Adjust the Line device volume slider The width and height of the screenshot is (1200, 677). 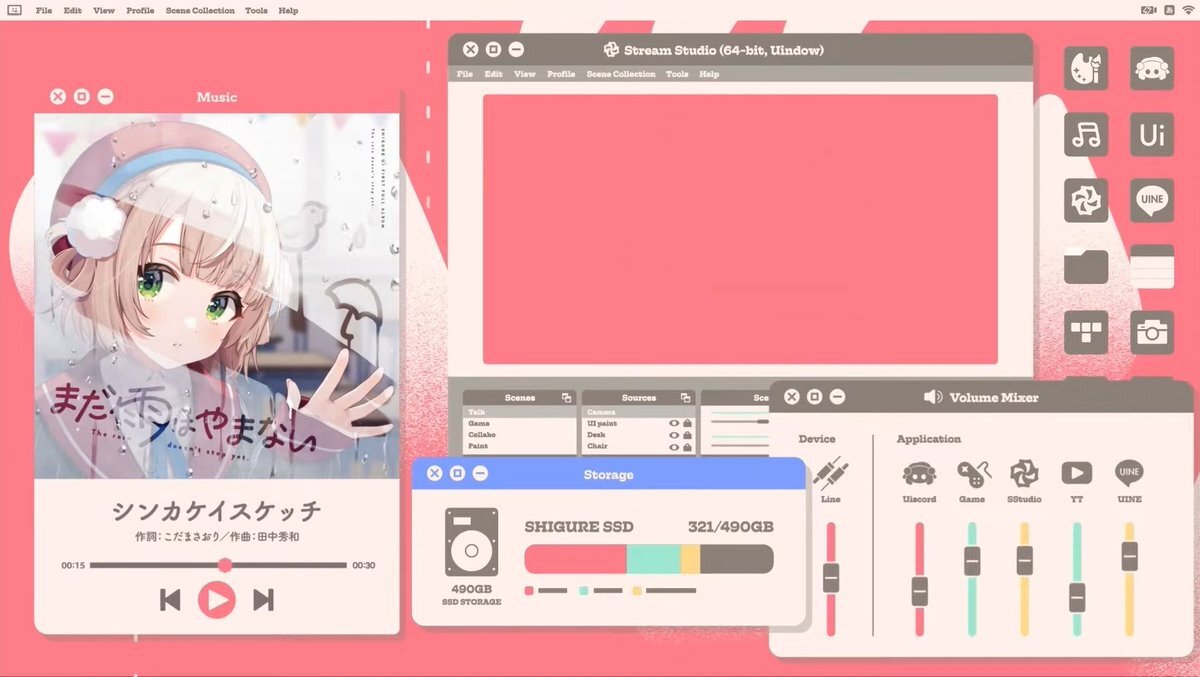click(x=830, y=578)
